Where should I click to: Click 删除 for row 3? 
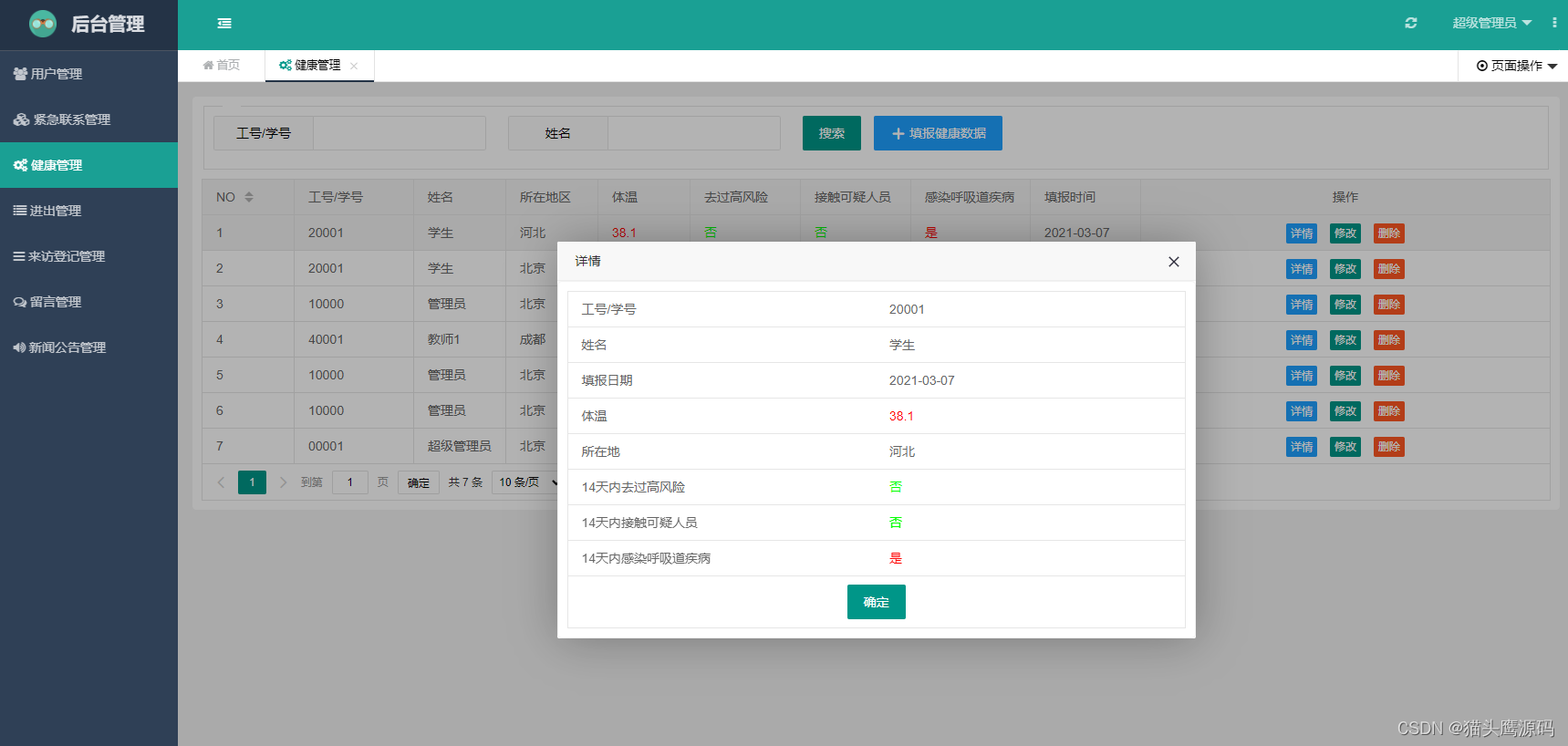tap(1389, 305)
